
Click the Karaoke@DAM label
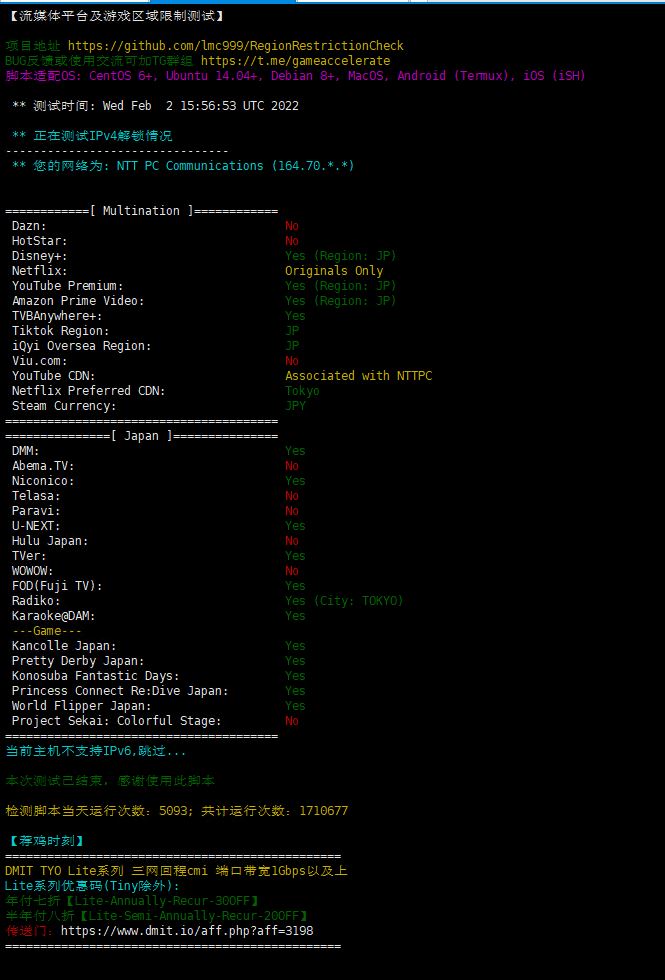click(54, 616)
